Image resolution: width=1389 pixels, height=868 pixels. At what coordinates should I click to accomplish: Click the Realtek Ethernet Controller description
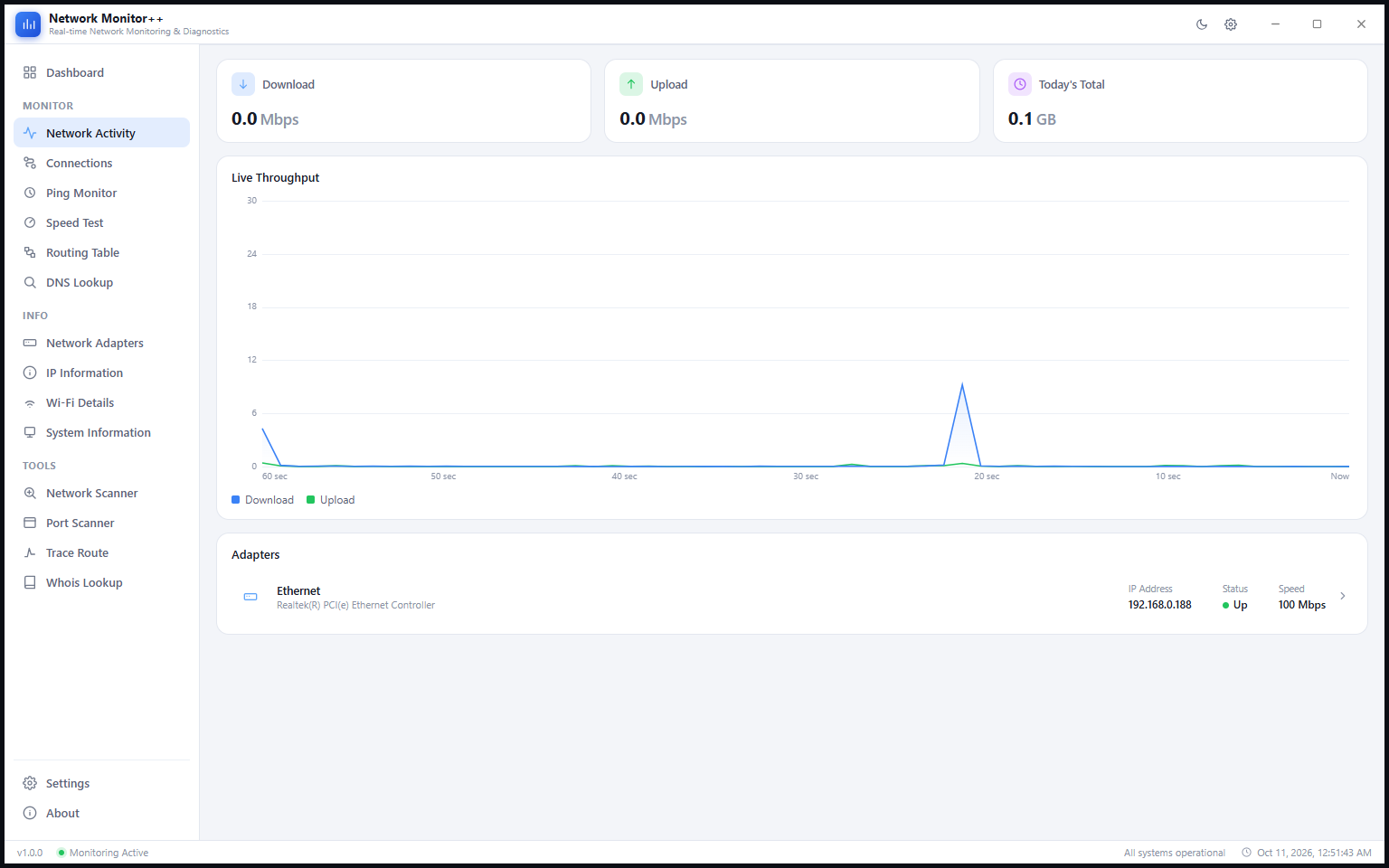point(355,606)
